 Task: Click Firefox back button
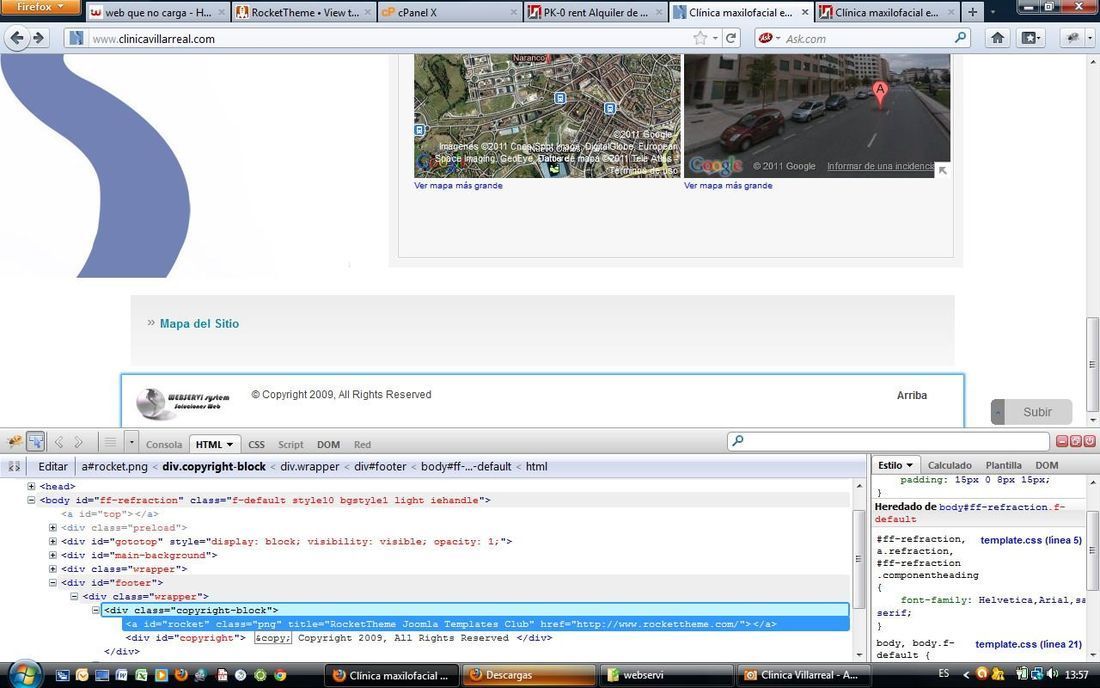18,38
